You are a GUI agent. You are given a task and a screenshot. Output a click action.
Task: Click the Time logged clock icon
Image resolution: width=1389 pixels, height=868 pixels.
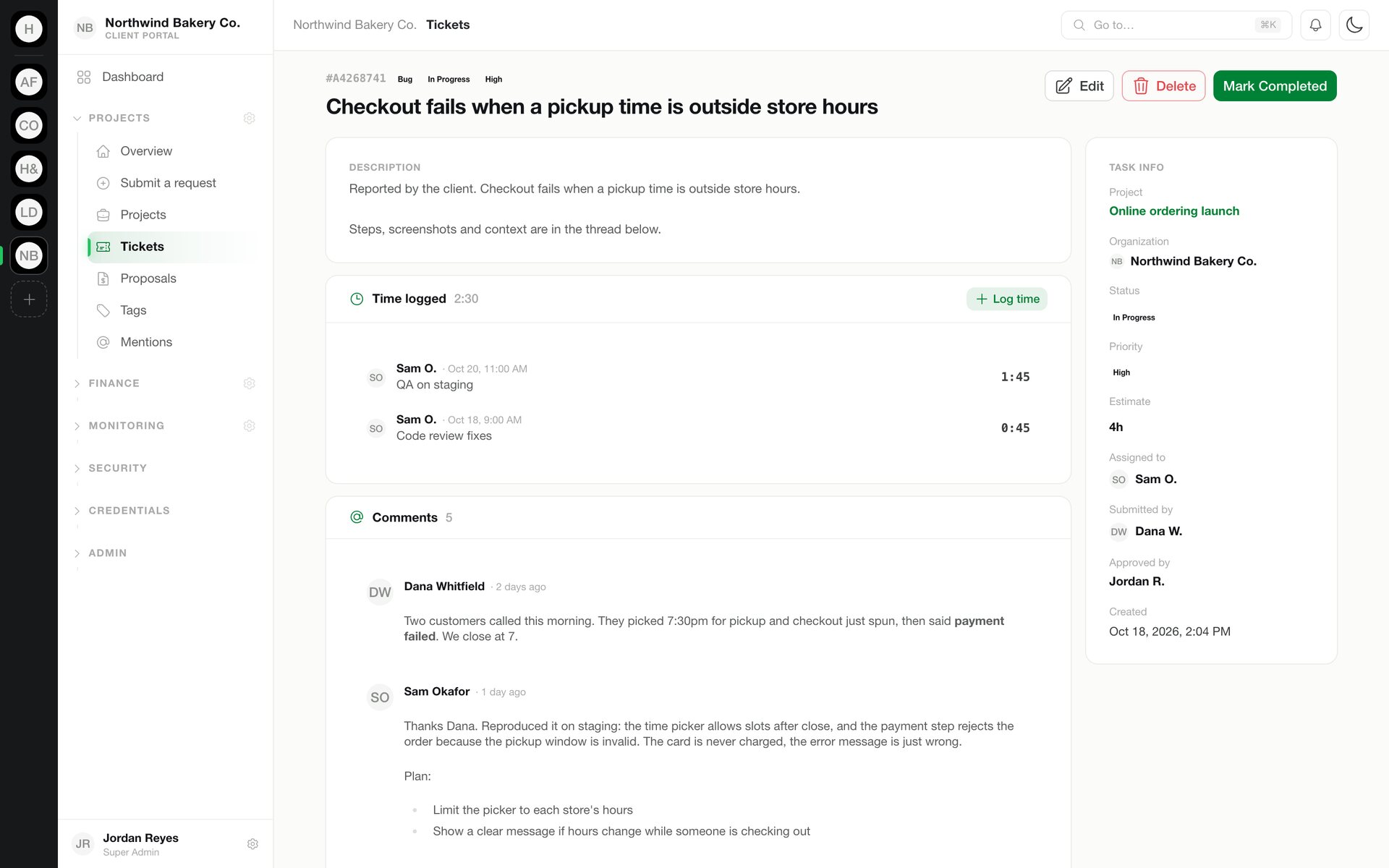click(357, 299)
